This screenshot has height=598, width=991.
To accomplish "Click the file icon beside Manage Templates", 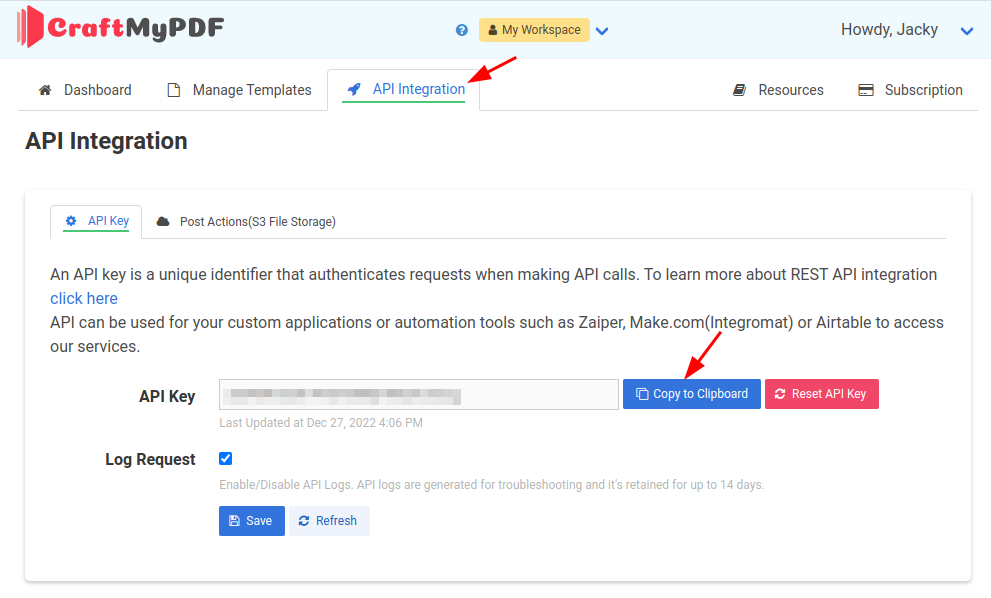I will pos(174,90).
